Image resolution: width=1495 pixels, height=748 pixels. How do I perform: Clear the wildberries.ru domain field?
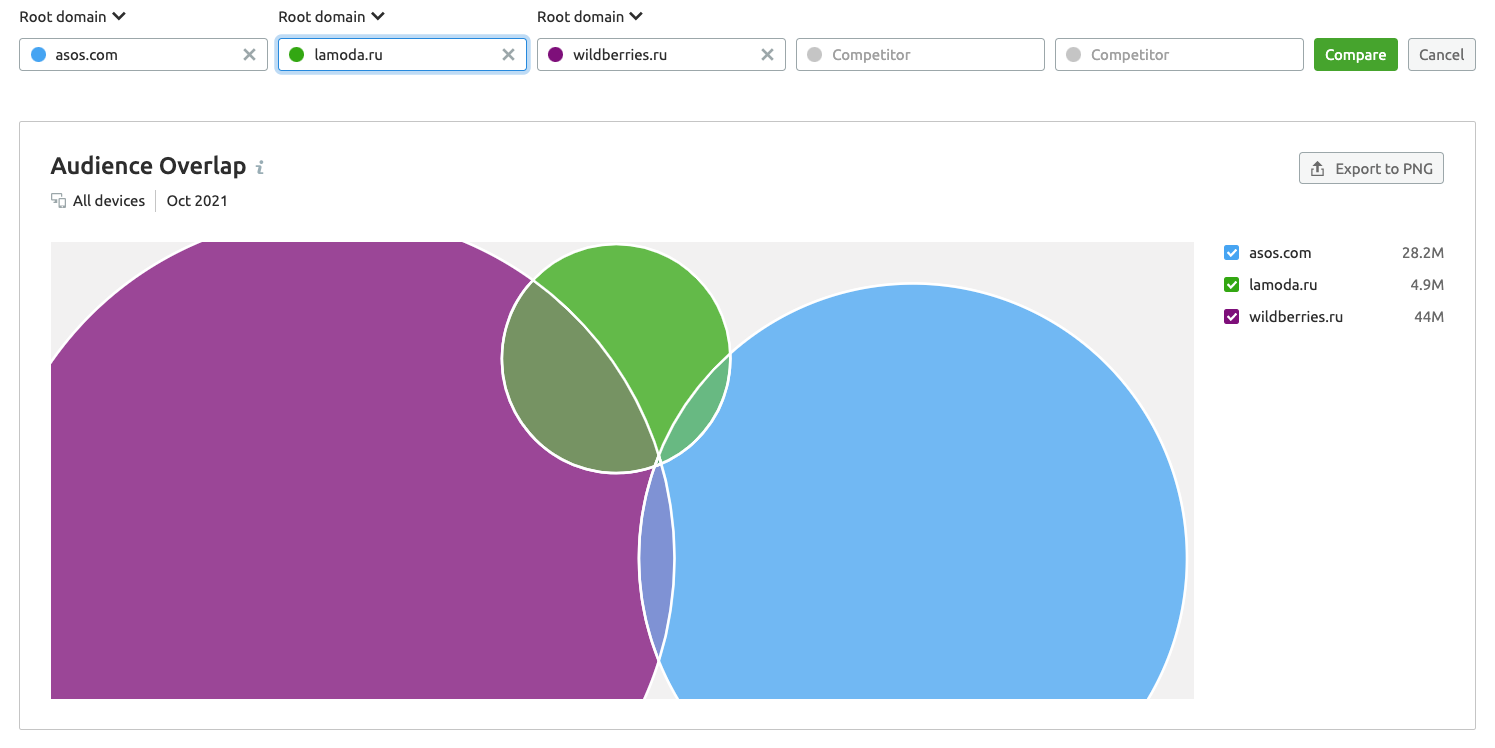tap(767, 55)
